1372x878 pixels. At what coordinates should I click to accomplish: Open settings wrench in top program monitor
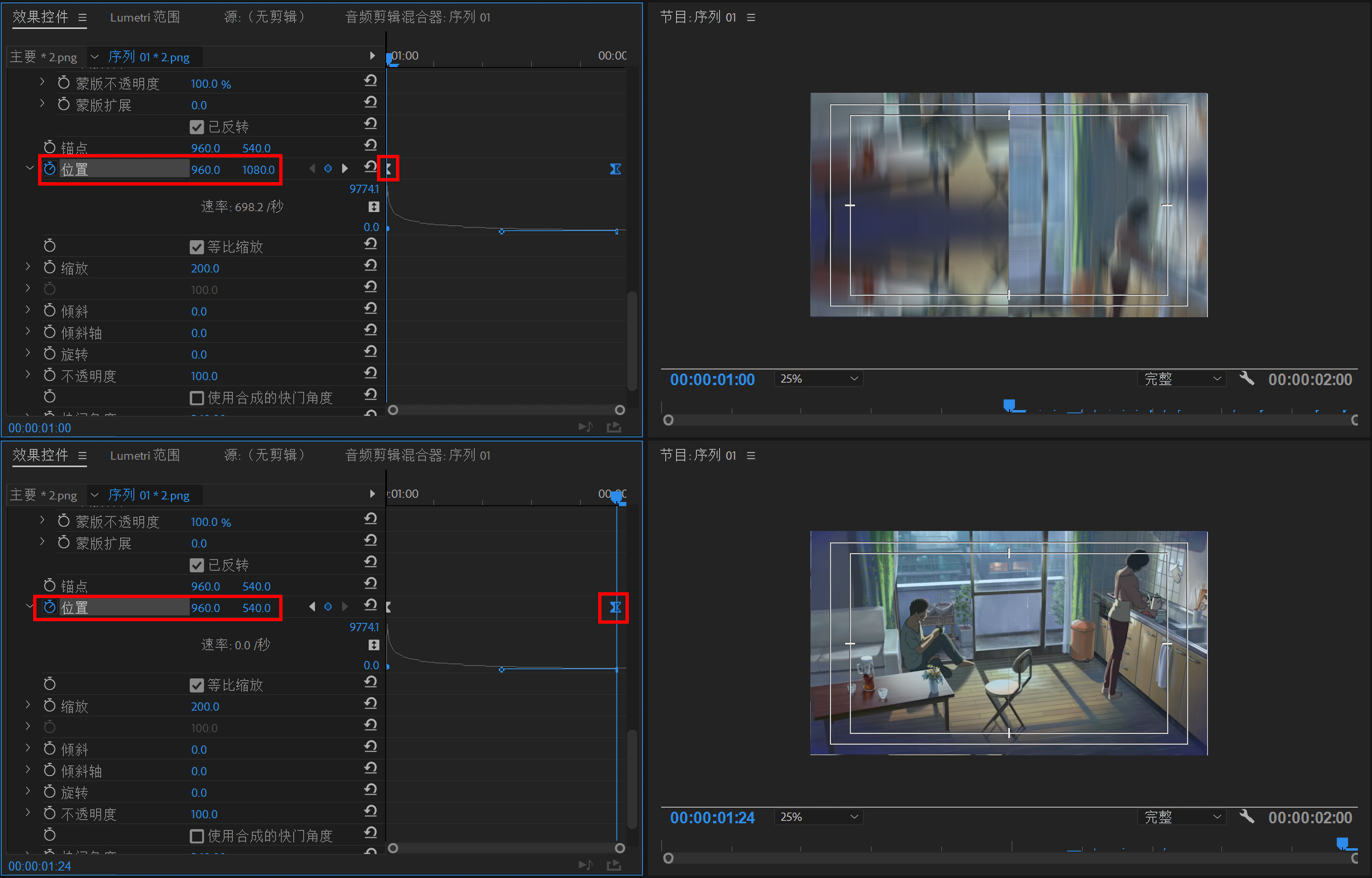pyautogui.click(x=1246, y=379)
